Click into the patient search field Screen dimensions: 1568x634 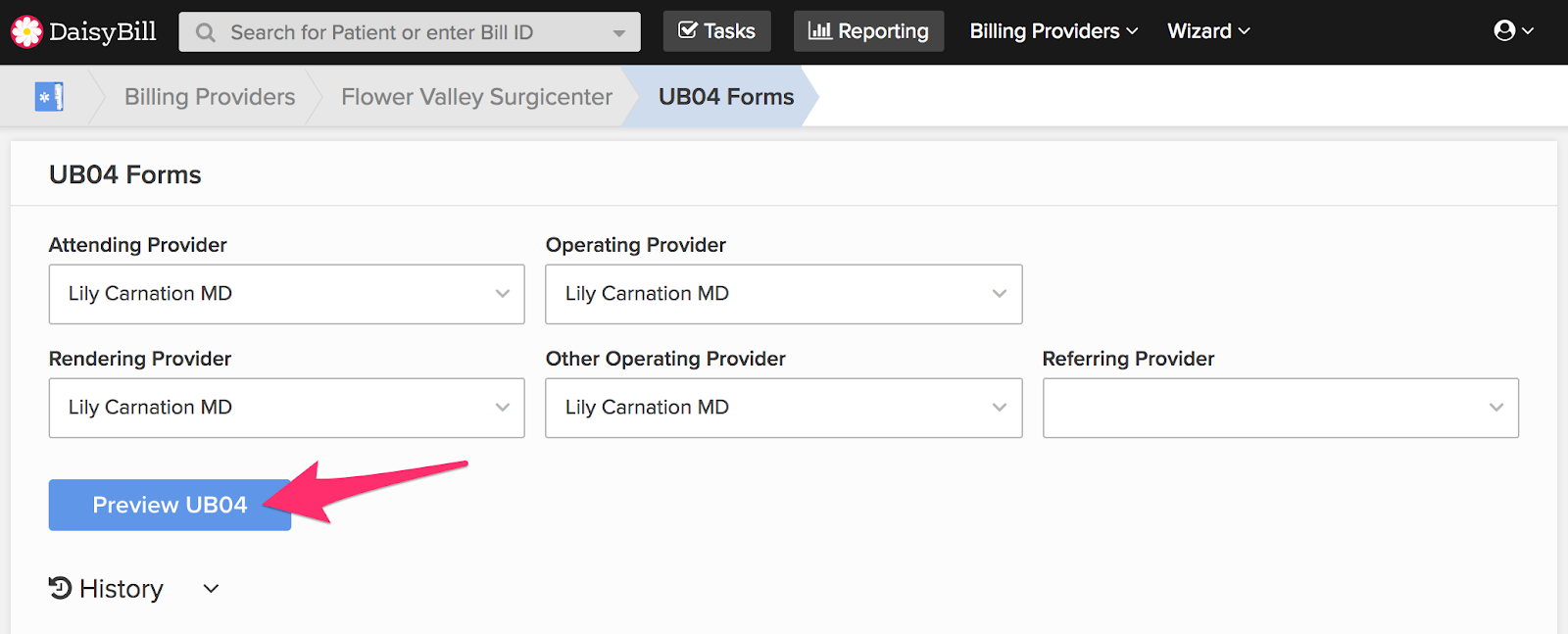click(410, 32)
